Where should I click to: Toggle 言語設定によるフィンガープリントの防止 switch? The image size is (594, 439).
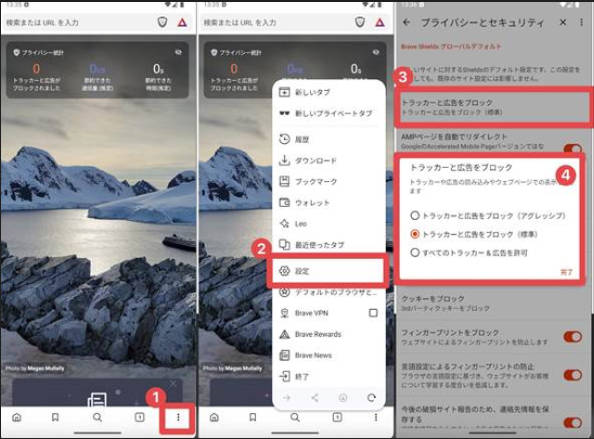(573, 375)
